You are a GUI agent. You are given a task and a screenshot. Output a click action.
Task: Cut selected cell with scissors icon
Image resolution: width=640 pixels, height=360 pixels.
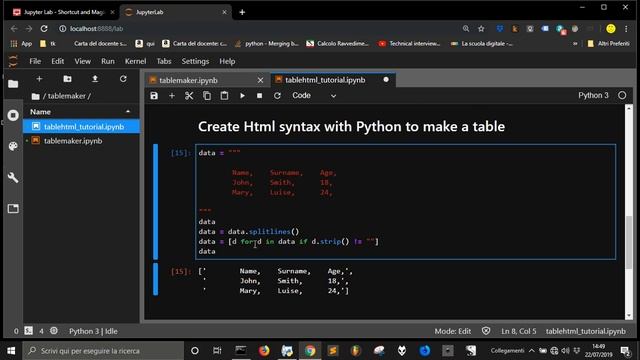pyautogui.click(x=189, y=96)
